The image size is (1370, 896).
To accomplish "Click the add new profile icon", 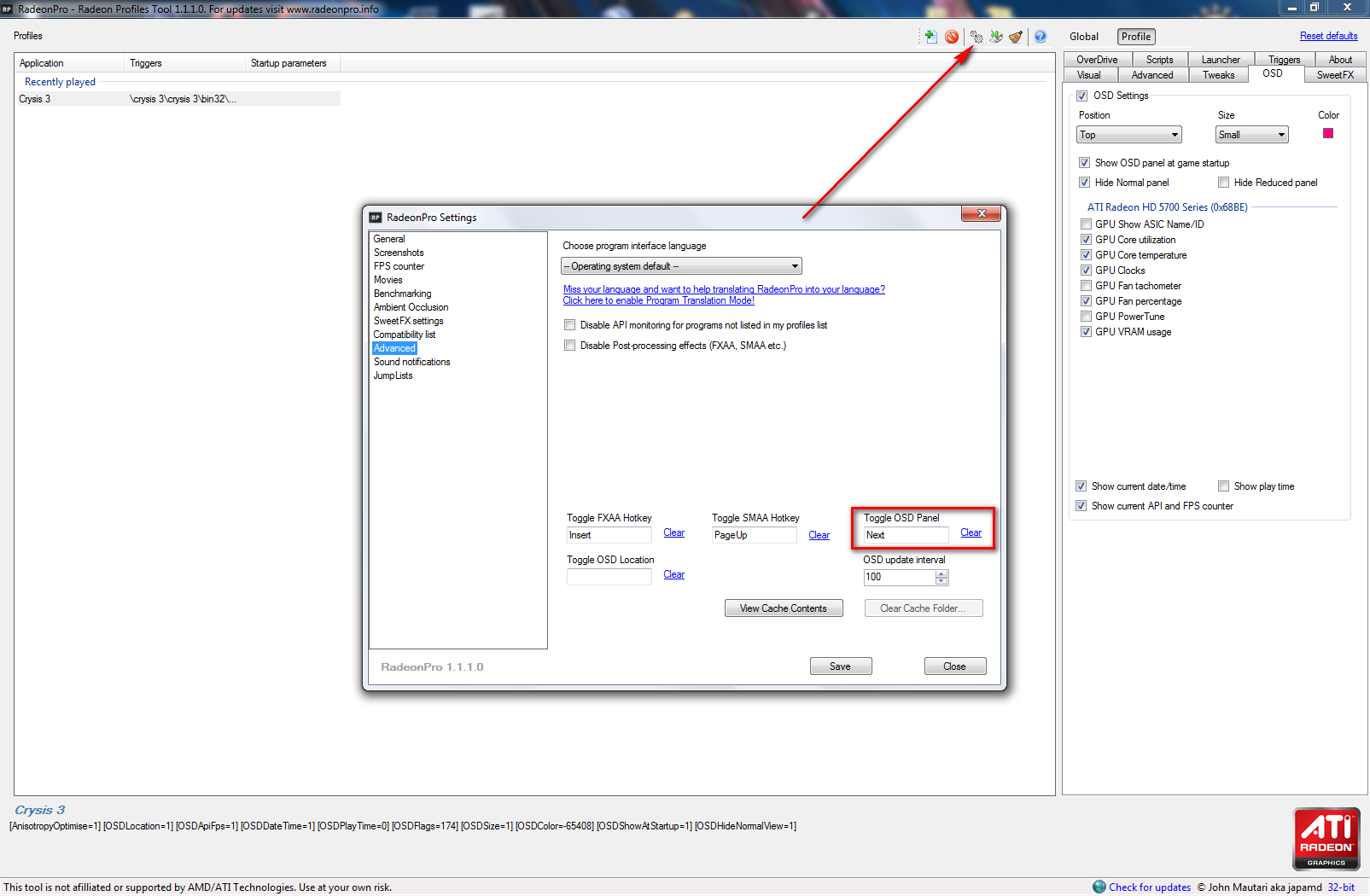I will point(930,37).
